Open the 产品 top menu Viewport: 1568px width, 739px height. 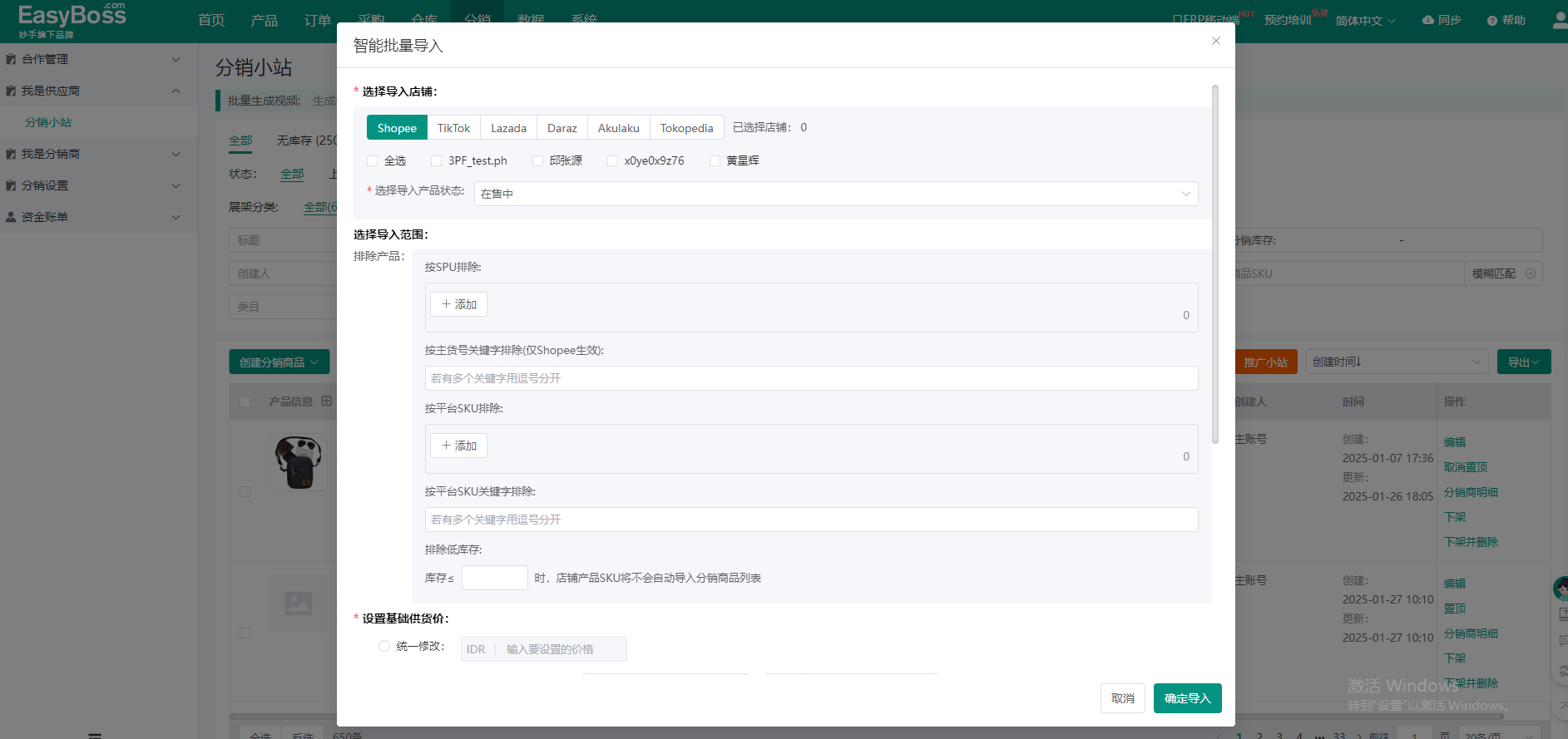[265, 20]
